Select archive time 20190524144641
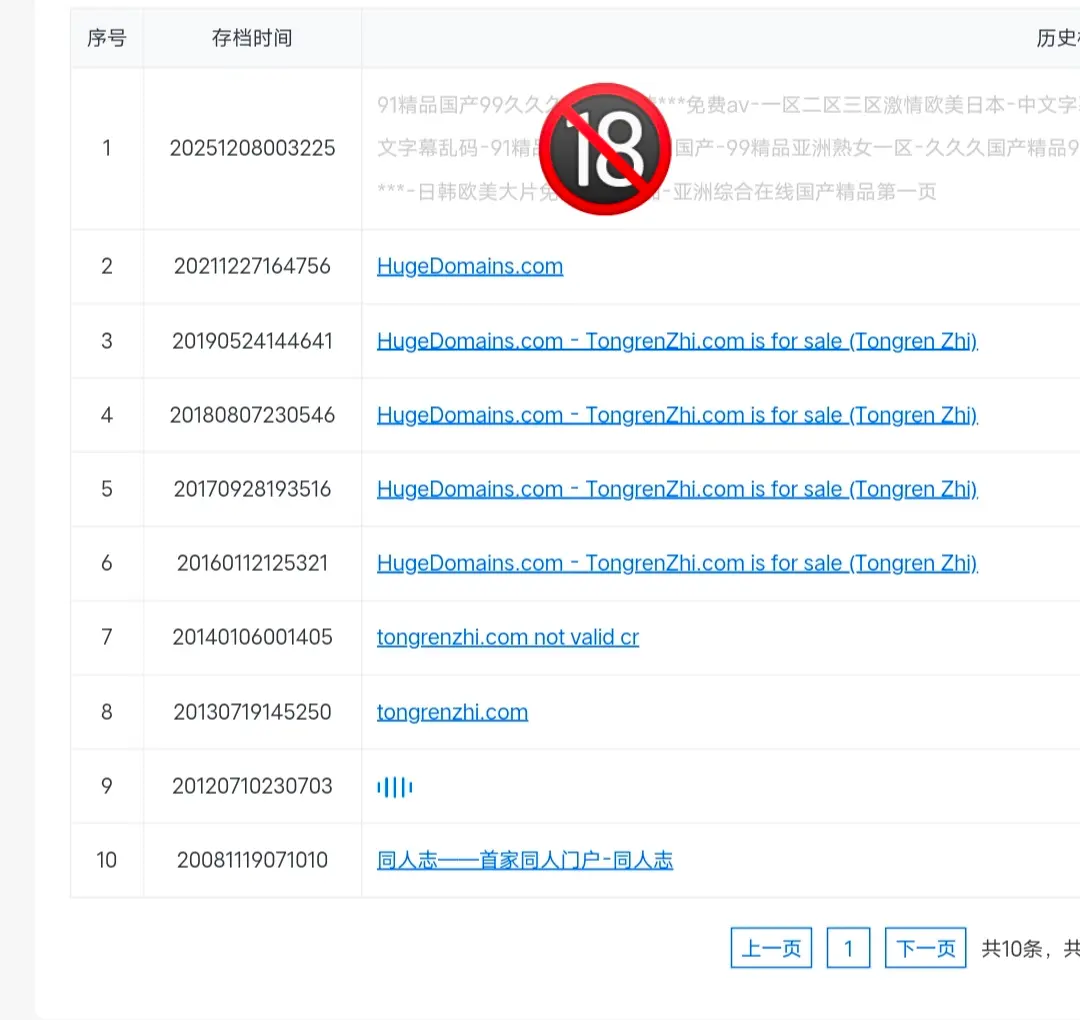1080x1020 pixels. tap(252, 341)
